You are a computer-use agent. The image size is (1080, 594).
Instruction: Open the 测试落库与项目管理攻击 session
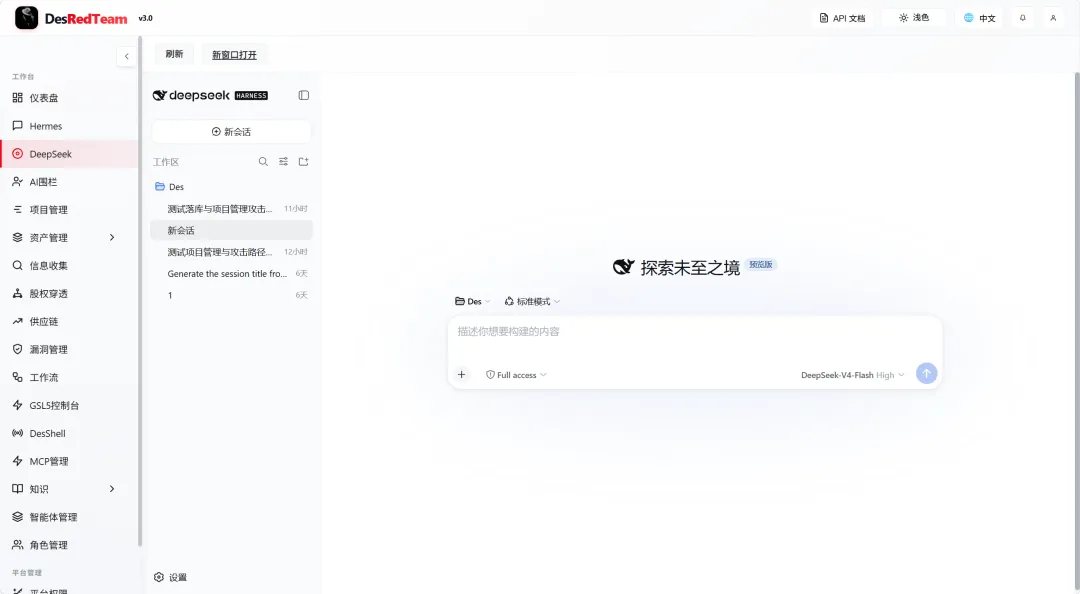tap(231, 209)
